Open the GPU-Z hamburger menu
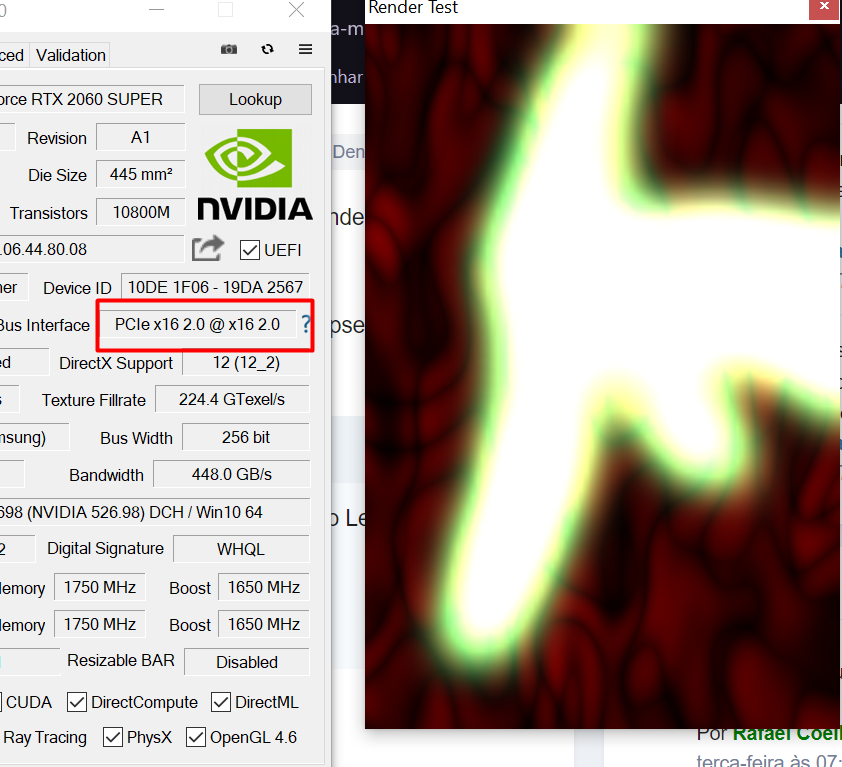 click(x=306, y=49)
